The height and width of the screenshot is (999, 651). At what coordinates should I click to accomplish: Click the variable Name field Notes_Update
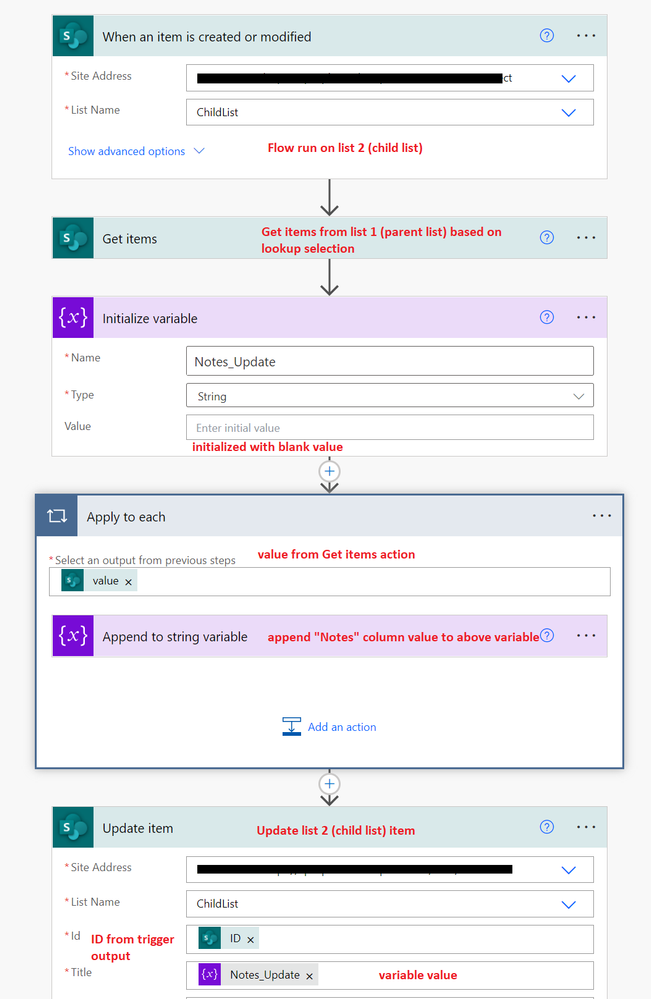[x=390, y=361]
